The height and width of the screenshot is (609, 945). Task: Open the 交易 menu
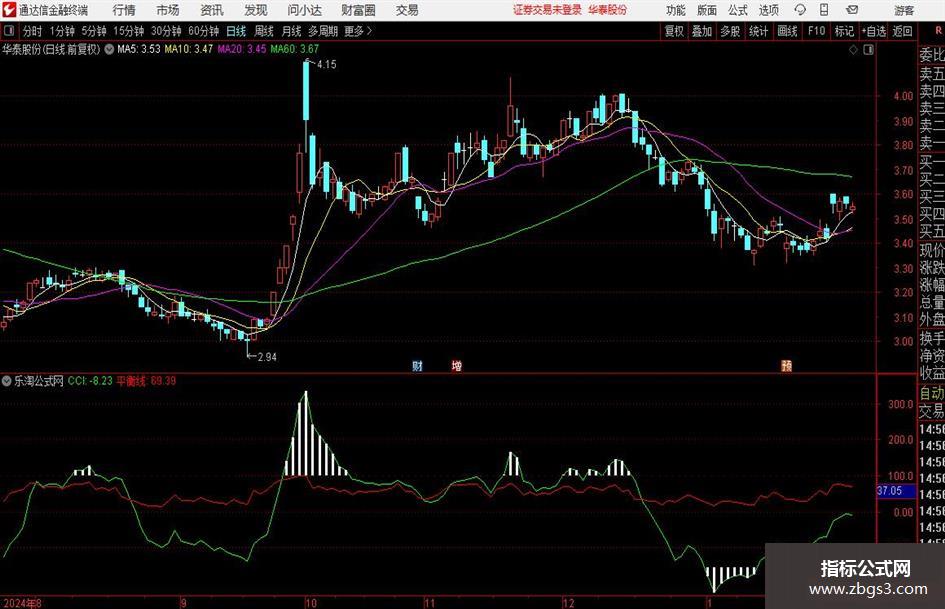[x=407, y=10]
